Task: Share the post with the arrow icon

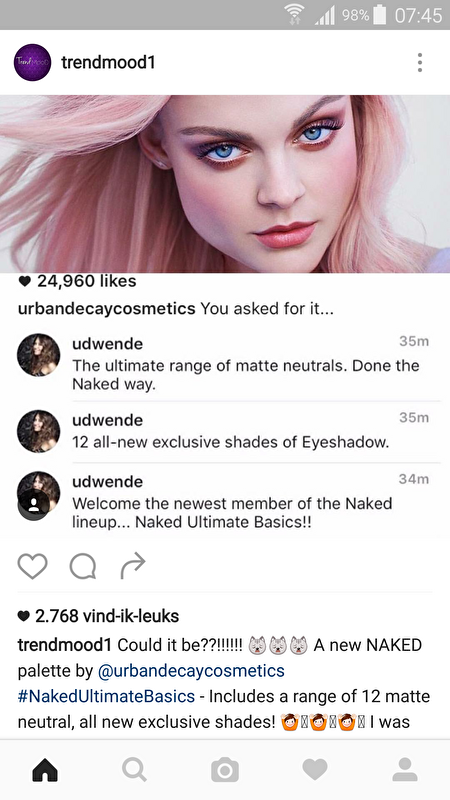Action: pos(133,566)
